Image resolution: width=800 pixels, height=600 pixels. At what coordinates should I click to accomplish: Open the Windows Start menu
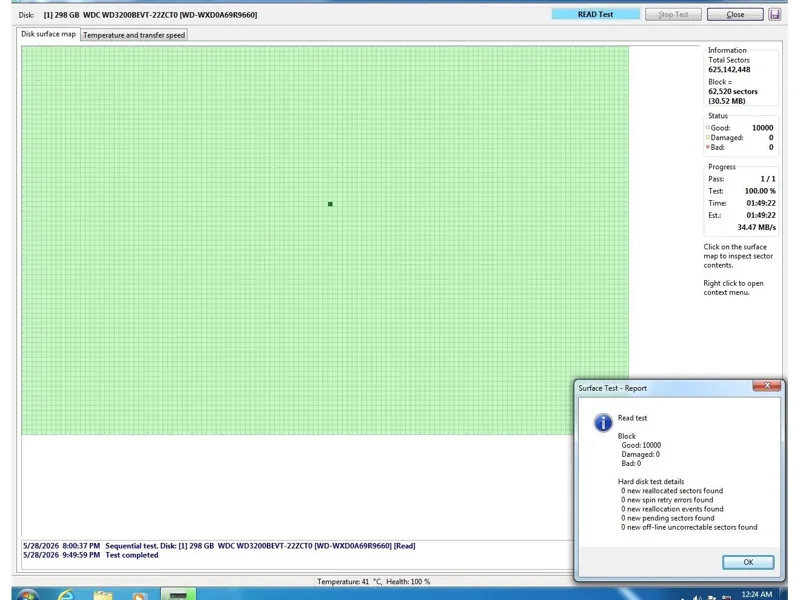27,595
